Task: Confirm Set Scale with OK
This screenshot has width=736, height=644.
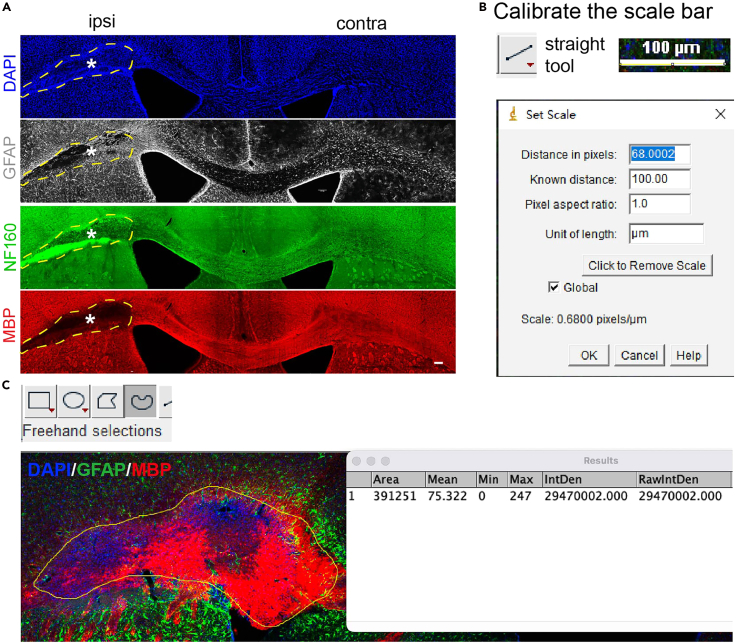Action: (589, 355)
